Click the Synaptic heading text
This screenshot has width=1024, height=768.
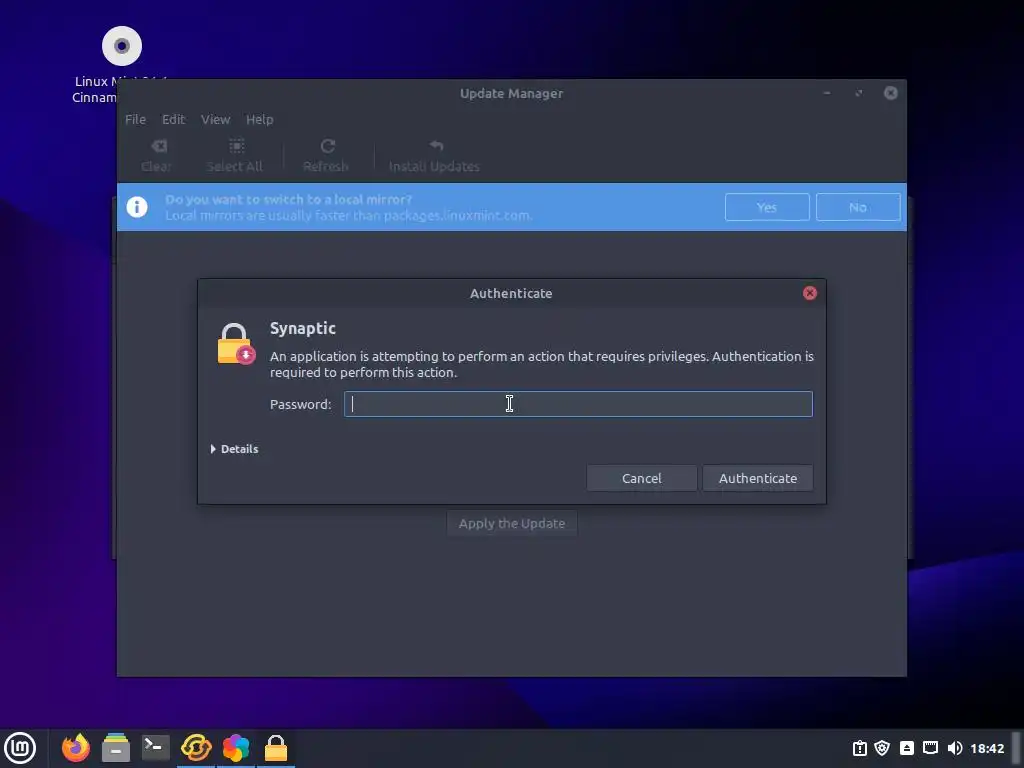point(302,328)
